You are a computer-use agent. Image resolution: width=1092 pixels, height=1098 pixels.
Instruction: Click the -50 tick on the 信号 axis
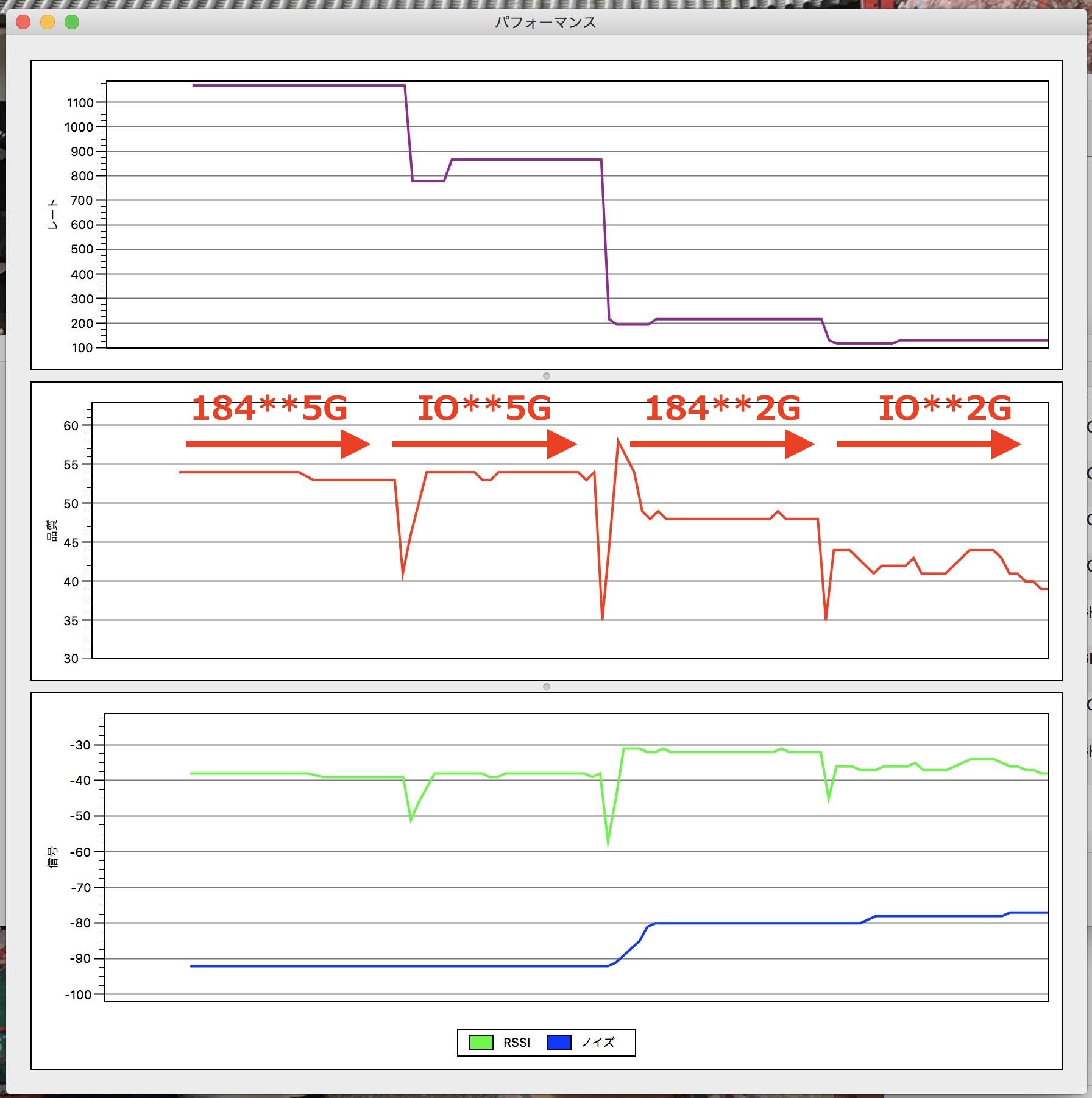(80, 816)
